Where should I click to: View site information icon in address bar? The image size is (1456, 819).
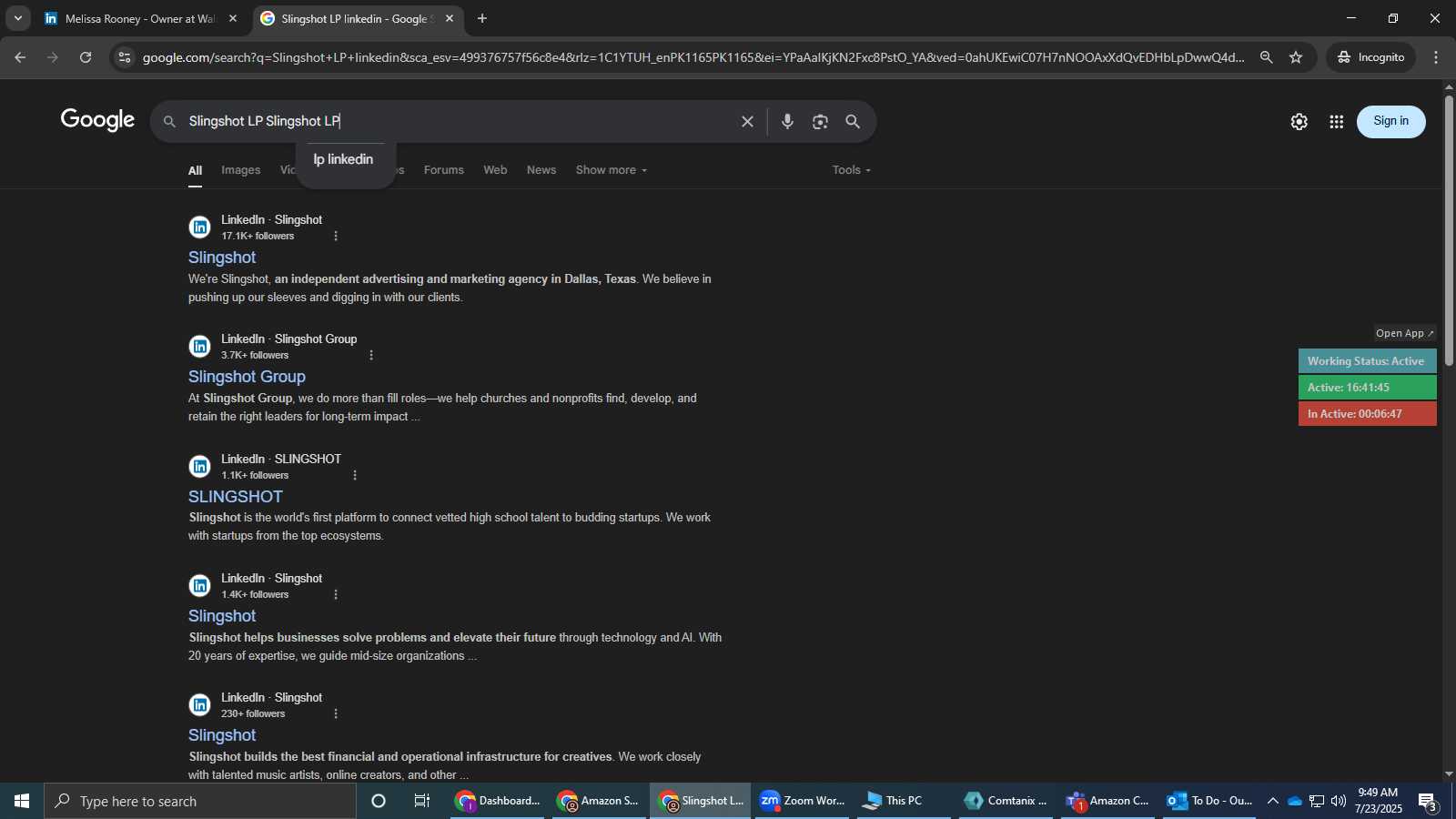point(125,57)
